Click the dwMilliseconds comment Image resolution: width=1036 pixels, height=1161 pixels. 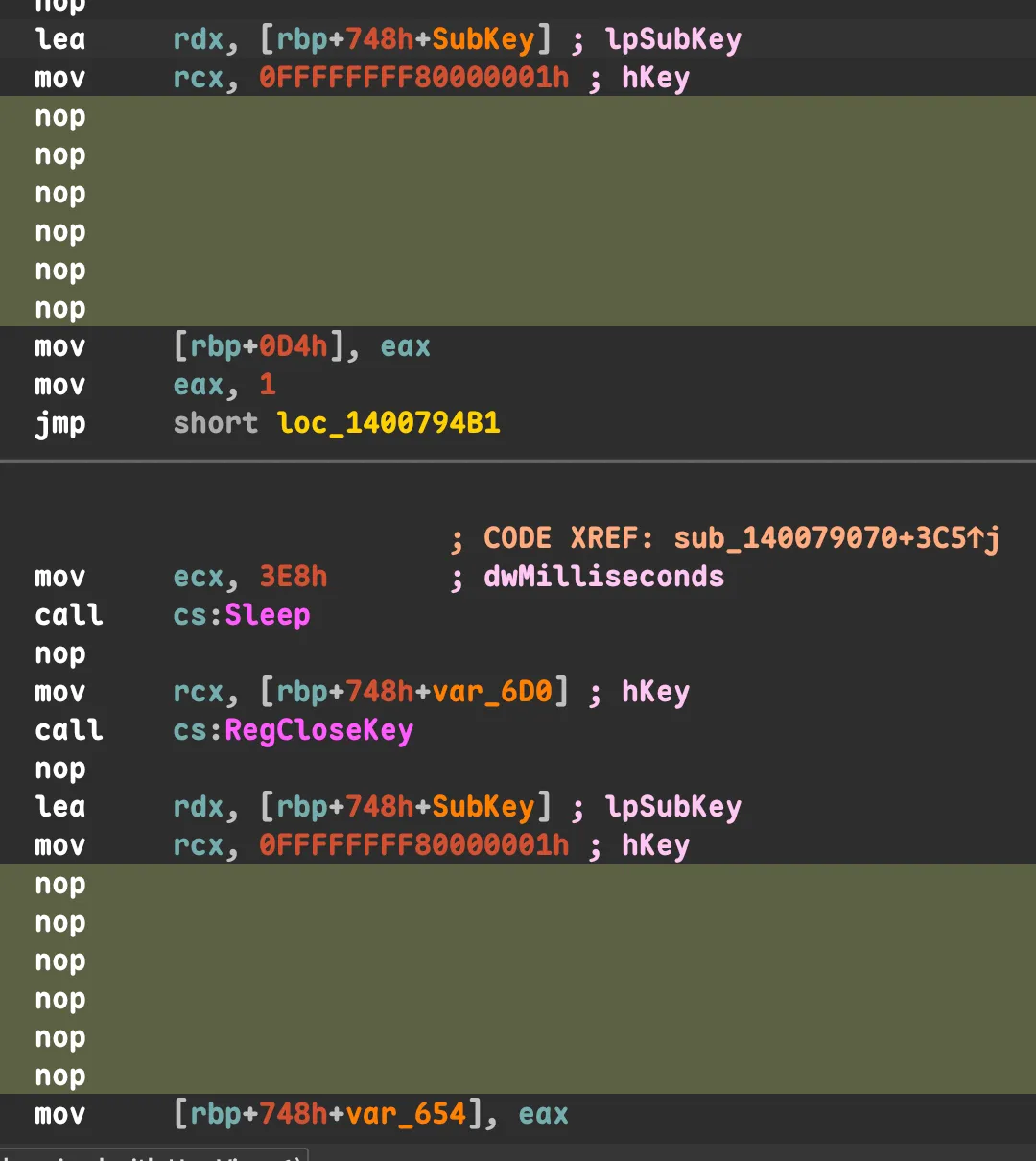click(x=603, y=577)
